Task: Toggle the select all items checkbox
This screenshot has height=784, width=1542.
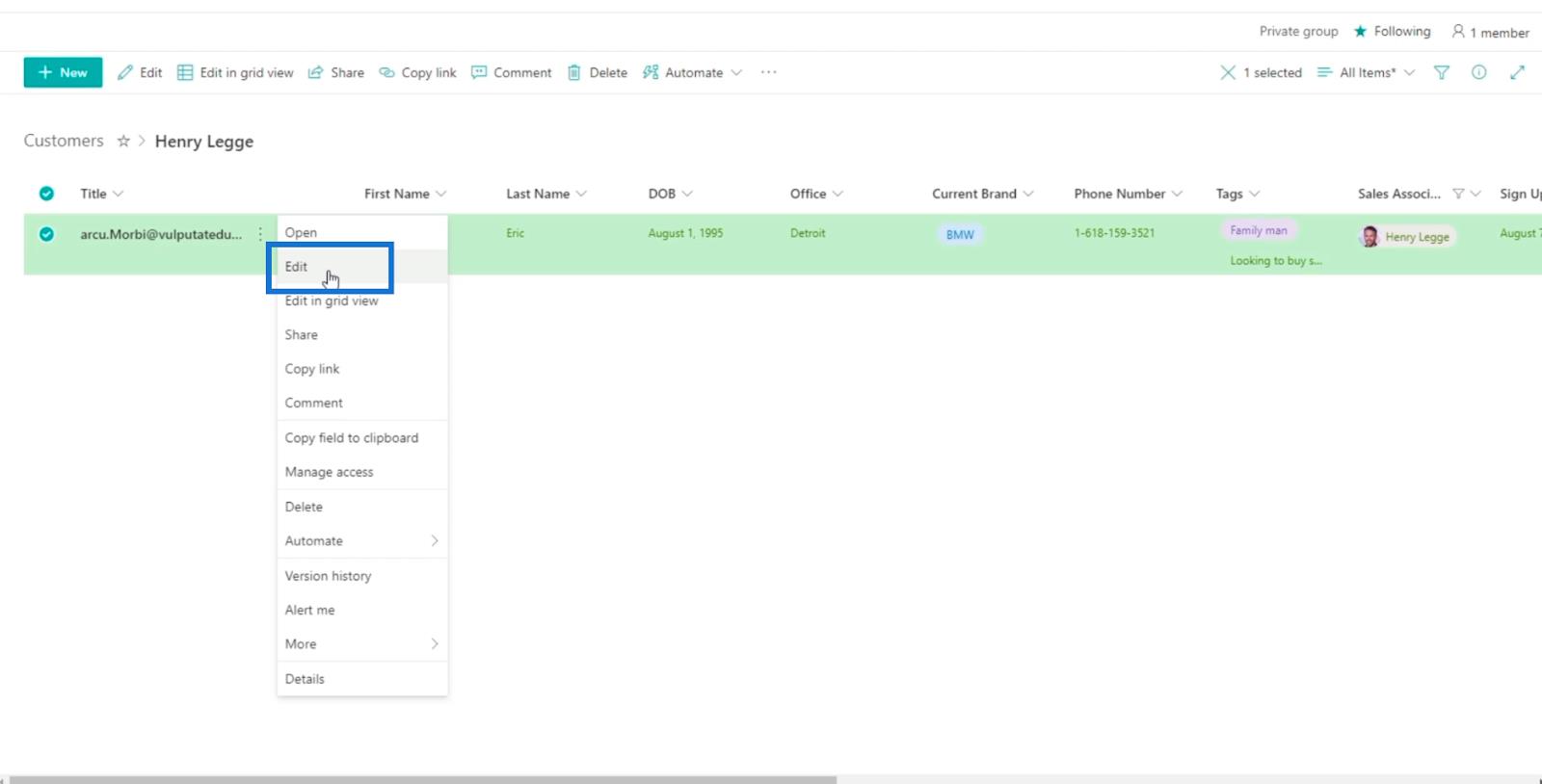Action: 46,194
